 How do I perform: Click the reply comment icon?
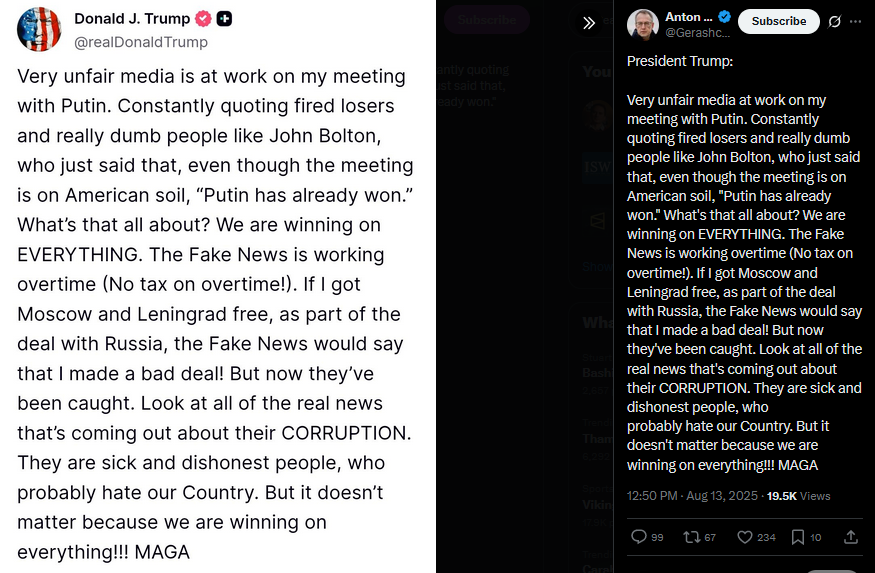(x=639, y=537)
